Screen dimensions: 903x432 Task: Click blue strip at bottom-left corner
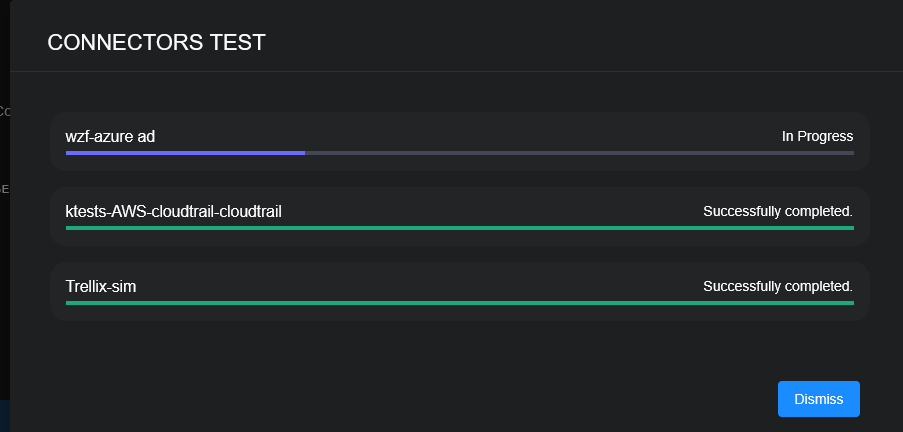pyautogui.click(x=4, y=416)
